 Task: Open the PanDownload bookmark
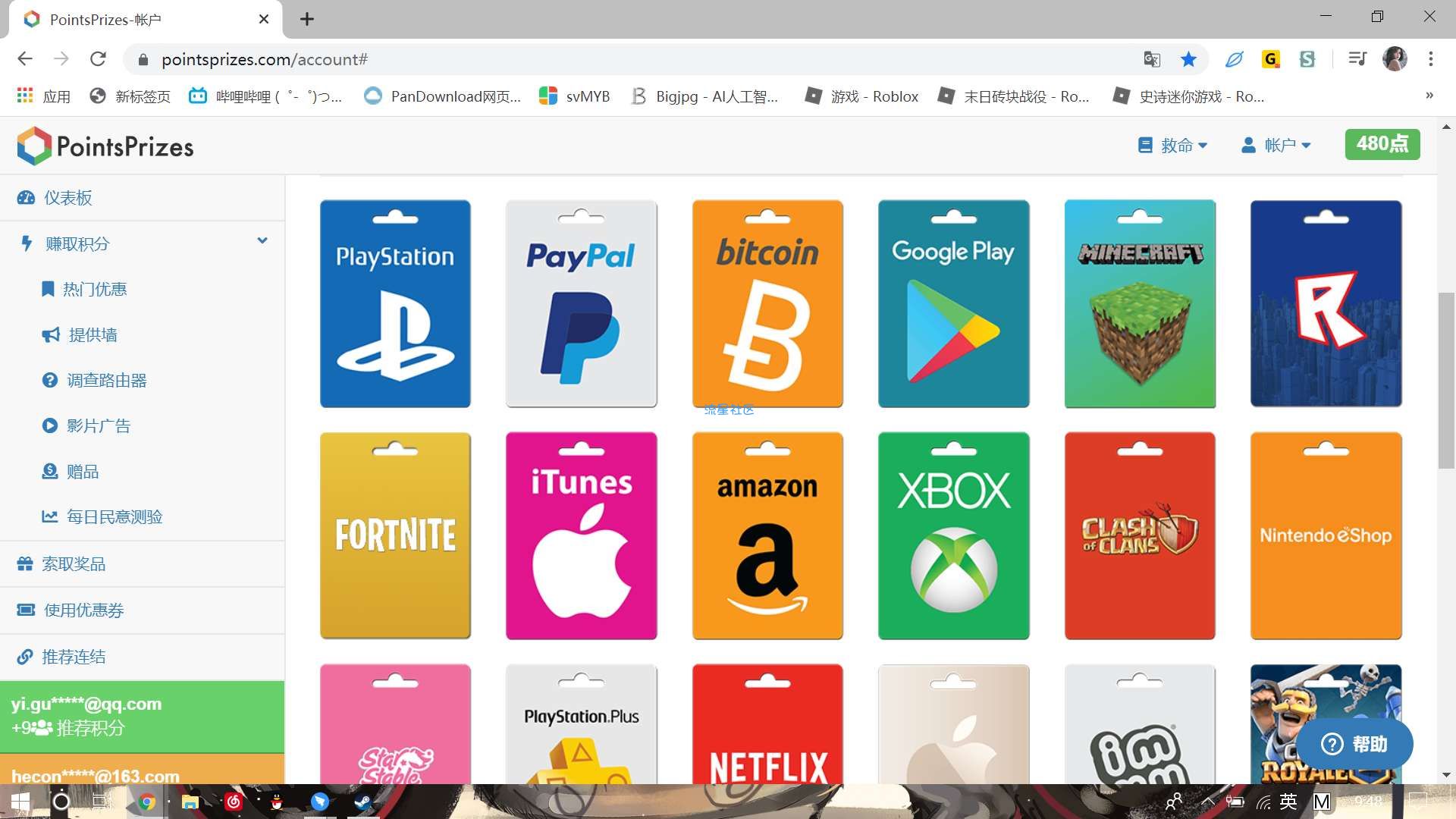tap(443, 96)
